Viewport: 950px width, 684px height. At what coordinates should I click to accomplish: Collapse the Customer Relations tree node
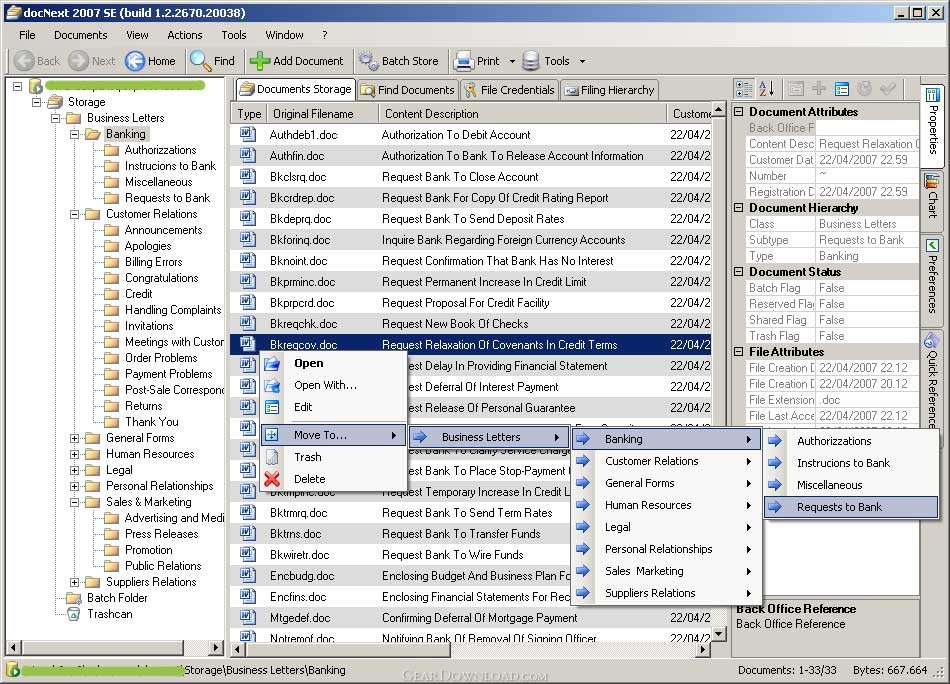74,214
